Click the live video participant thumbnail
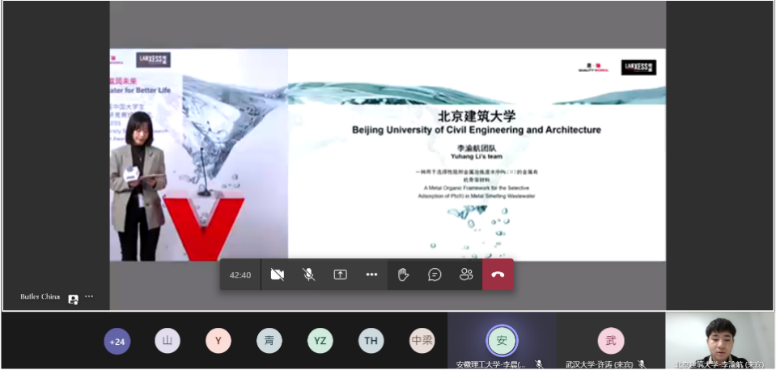 point(720,341)
